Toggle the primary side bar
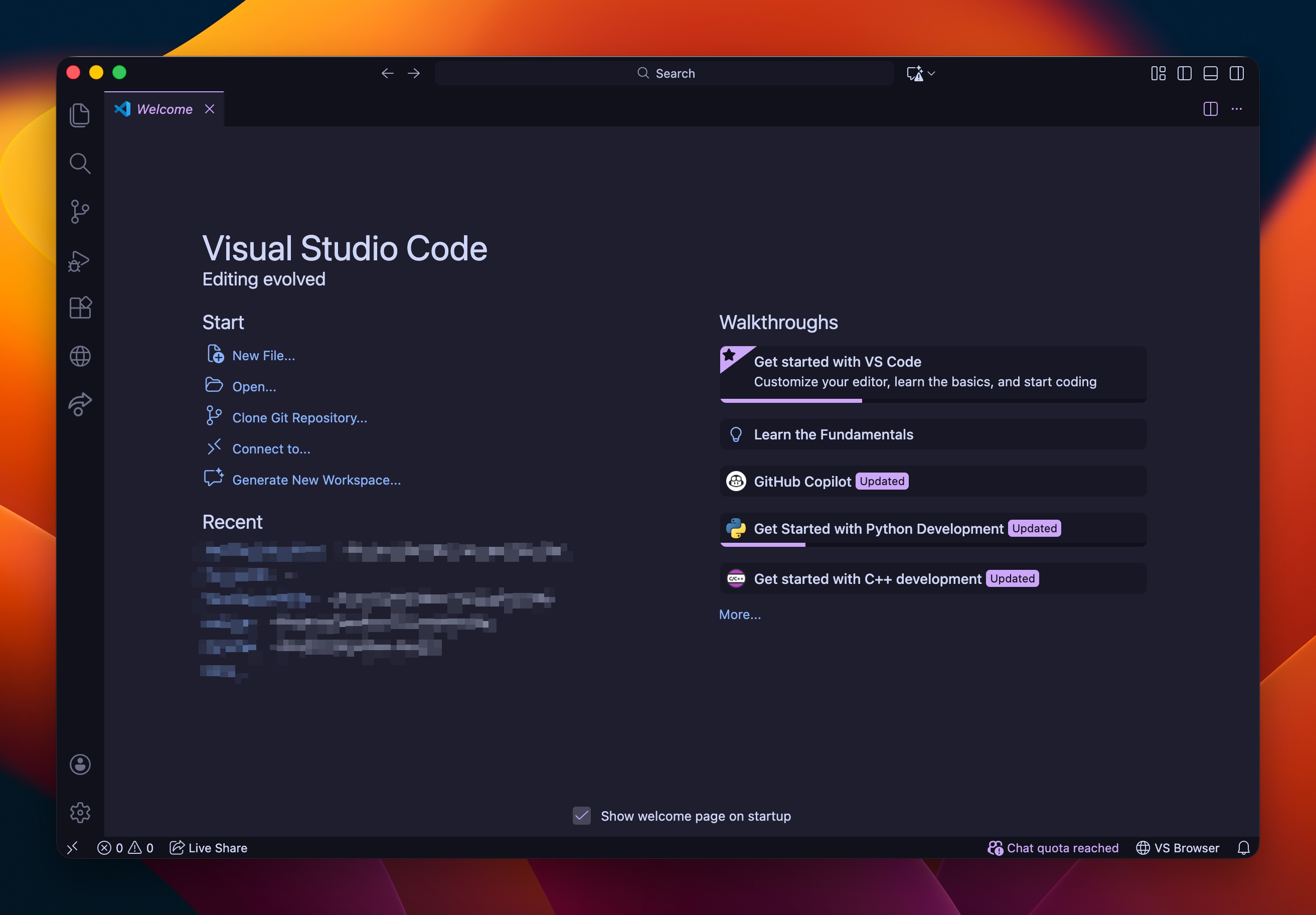The image size is (1316, 915). (x=1184, y=73)
